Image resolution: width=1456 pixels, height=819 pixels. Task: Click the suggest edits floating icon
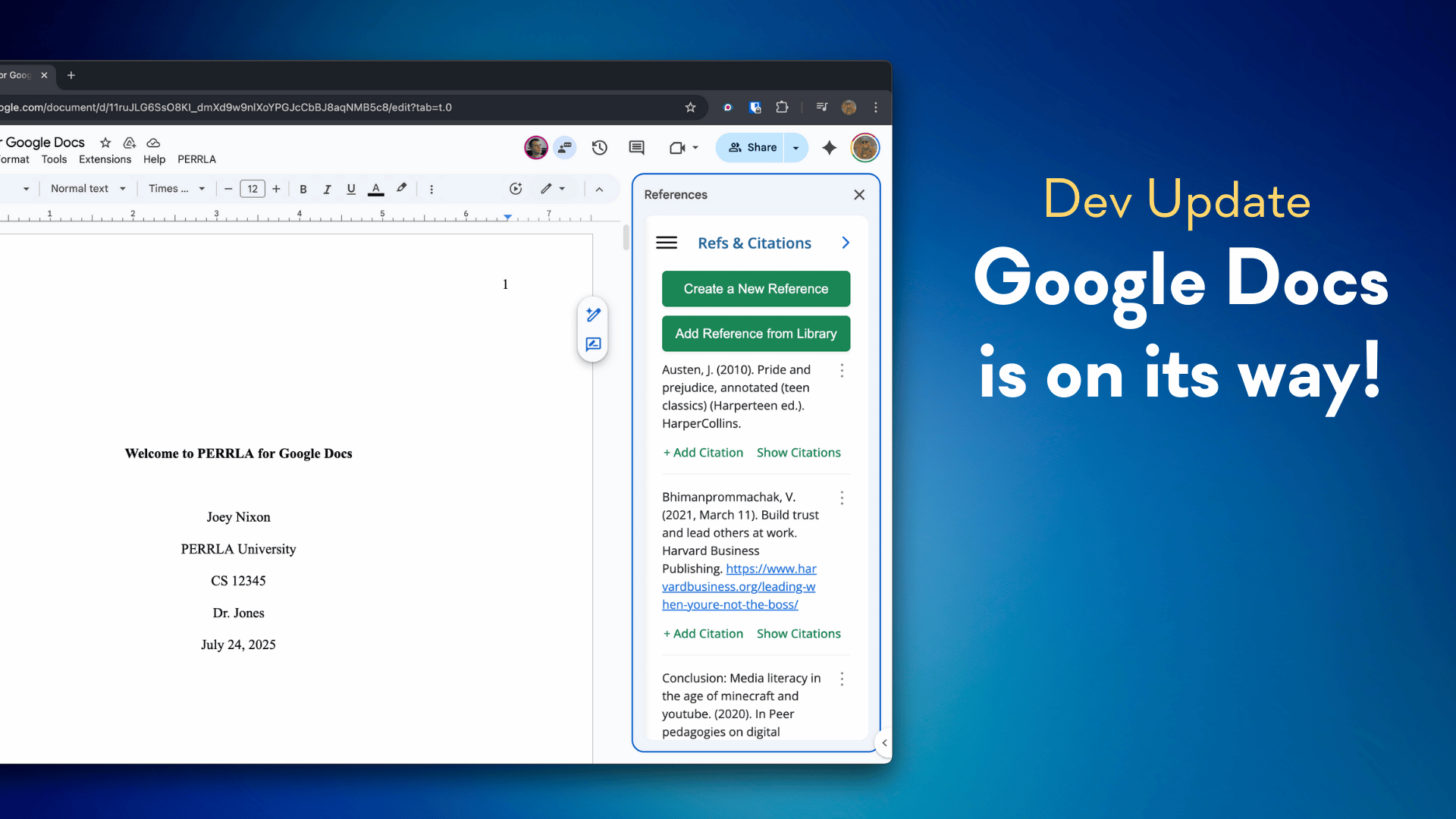[593, 344]
